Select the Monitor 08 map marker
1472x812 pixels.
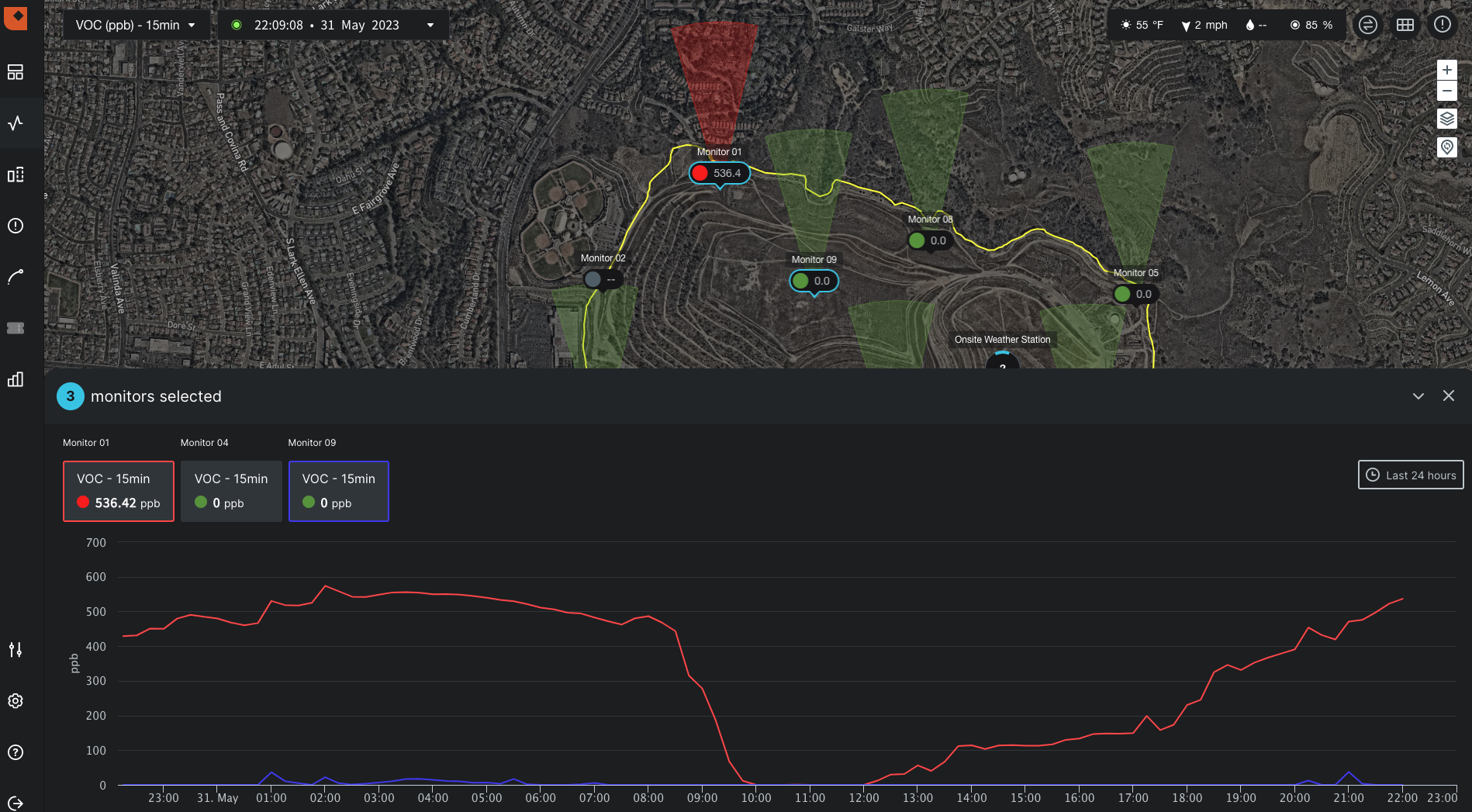(x=929, y=240)
